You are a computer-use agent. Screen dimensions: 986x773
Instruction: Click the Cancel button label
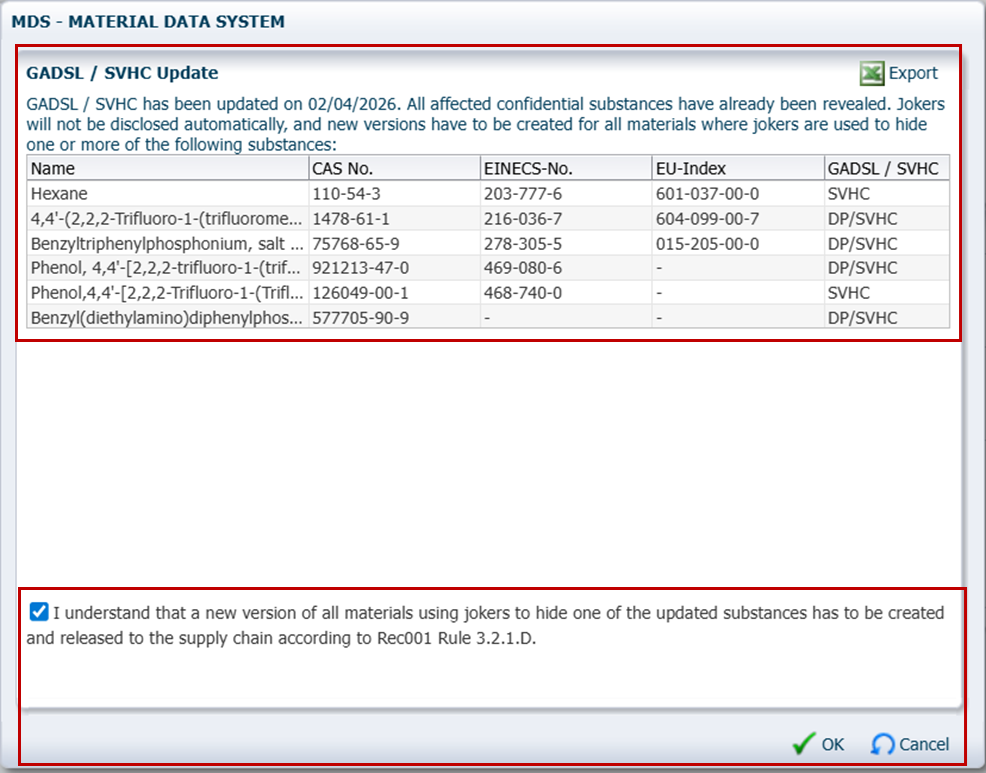coord(924,745)
